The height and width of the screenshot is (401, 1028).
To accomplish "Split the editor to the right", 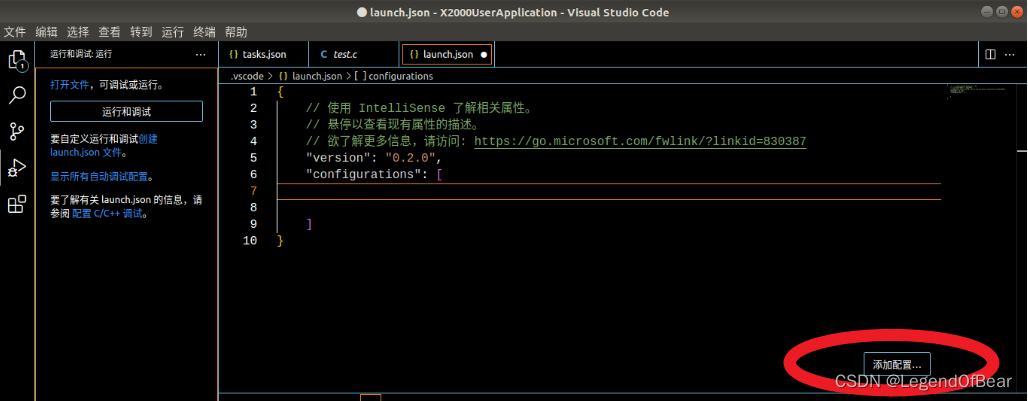I will 991,54.
